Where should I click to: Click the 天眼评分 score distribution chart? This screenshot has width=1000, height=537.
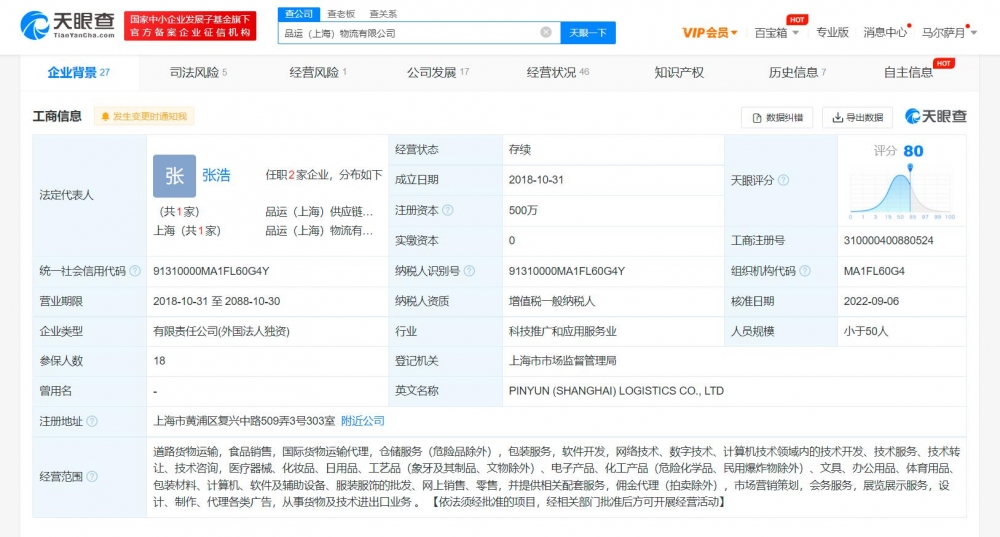[902, 193]
